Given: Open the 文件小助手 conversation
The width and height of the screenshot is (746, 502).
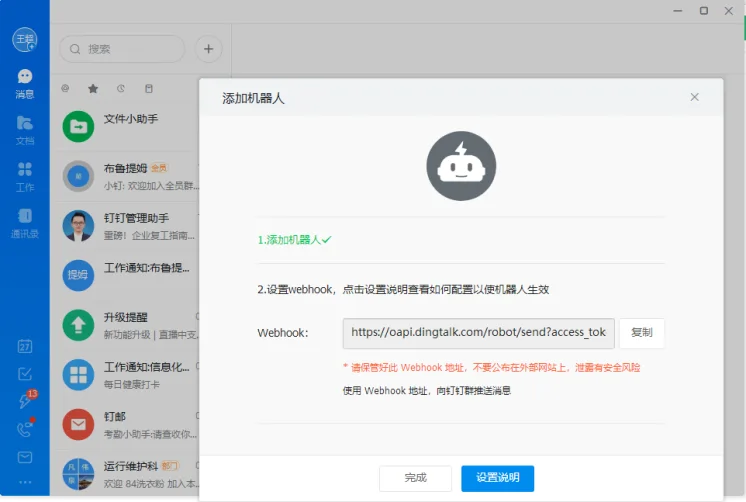Looking at the screenshot, I should pos(128,127).
